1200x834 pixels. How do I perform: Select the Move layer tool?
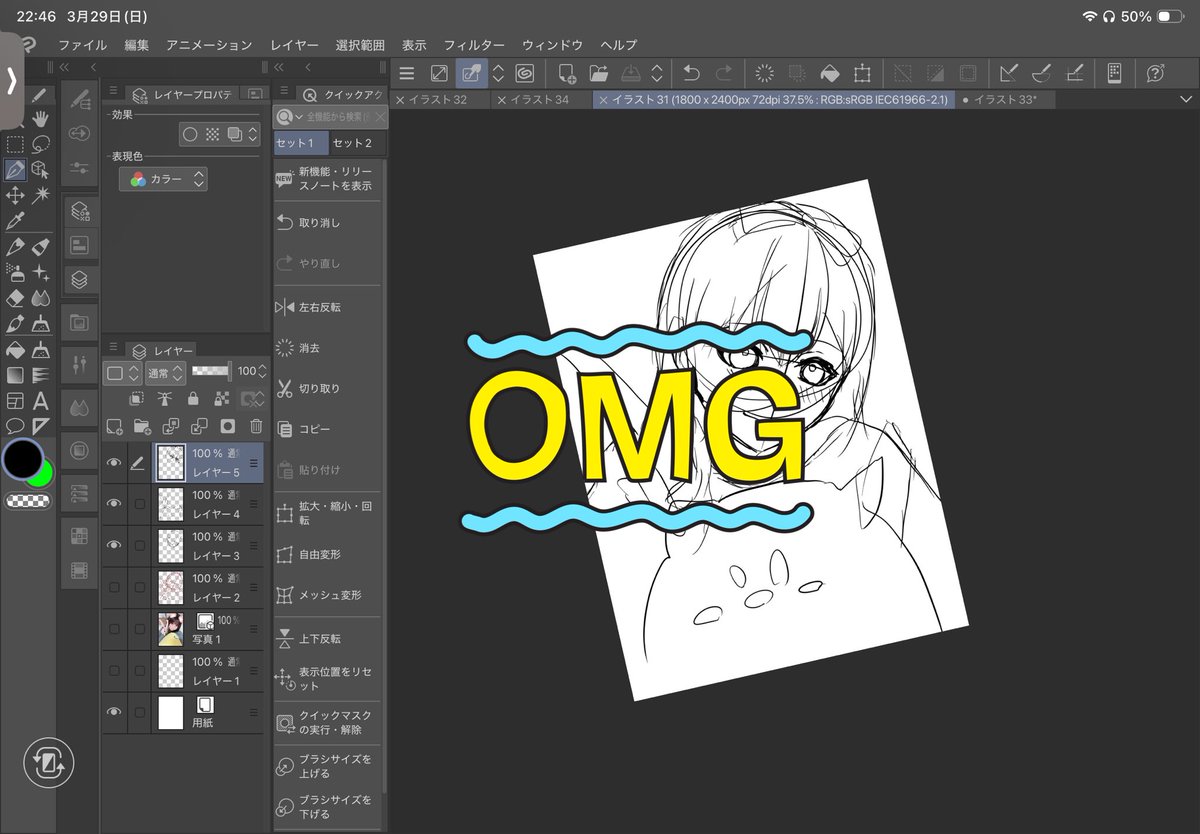point(15,195)
